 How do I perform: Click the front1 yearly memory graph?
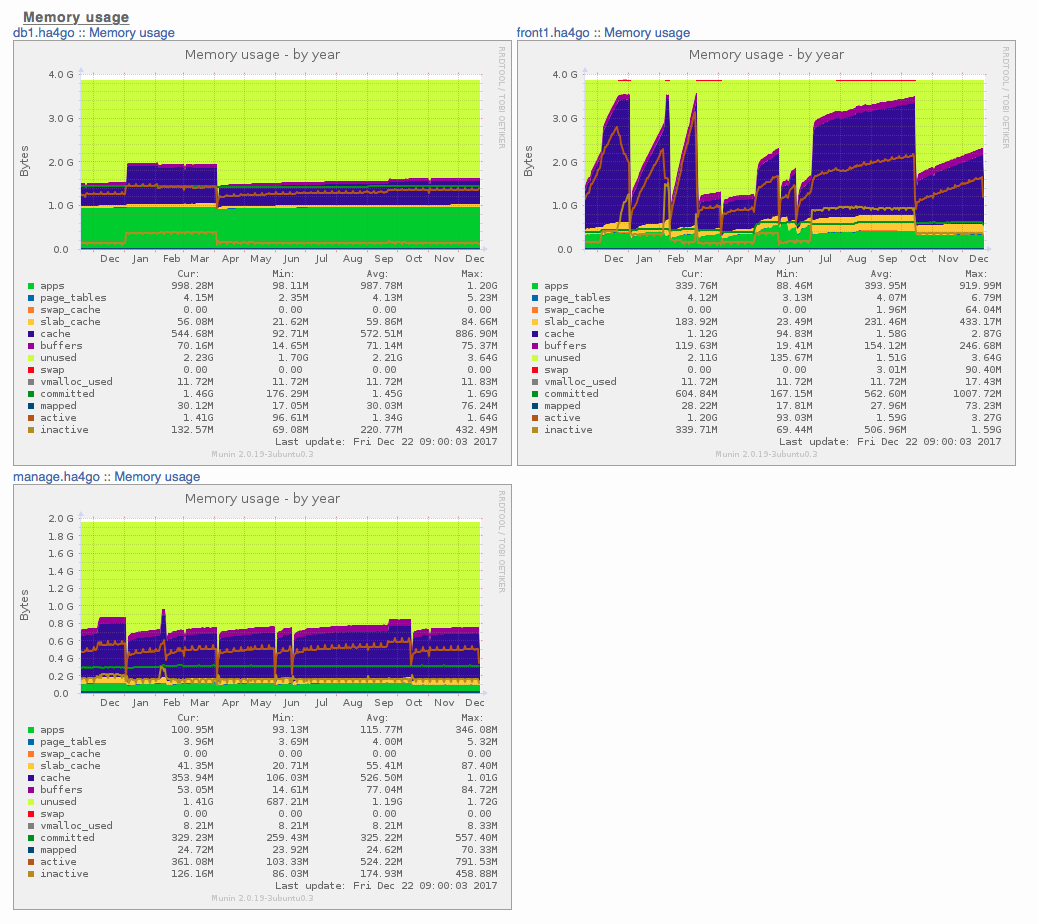click(x=766, y=253)
